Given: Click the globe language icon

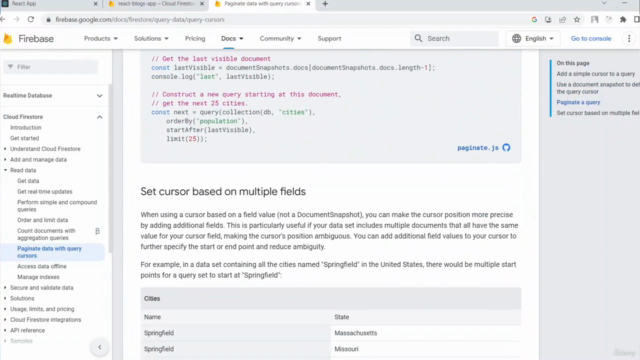Looking at the screenshot, I should click(516, 38).
